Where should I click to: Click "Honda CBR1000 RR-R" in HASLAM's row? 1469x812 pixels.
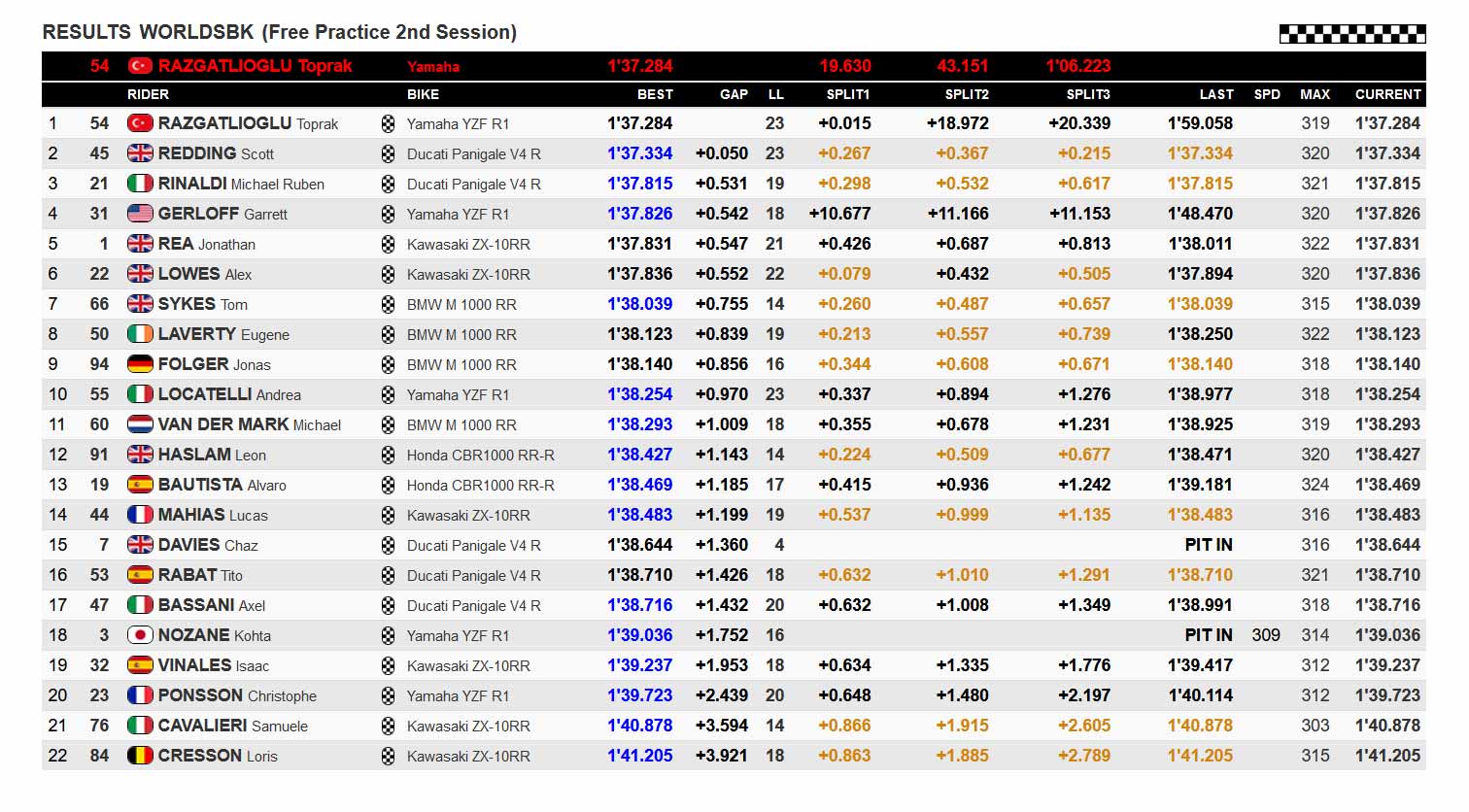pyautogui.click(x=481, y=455)
